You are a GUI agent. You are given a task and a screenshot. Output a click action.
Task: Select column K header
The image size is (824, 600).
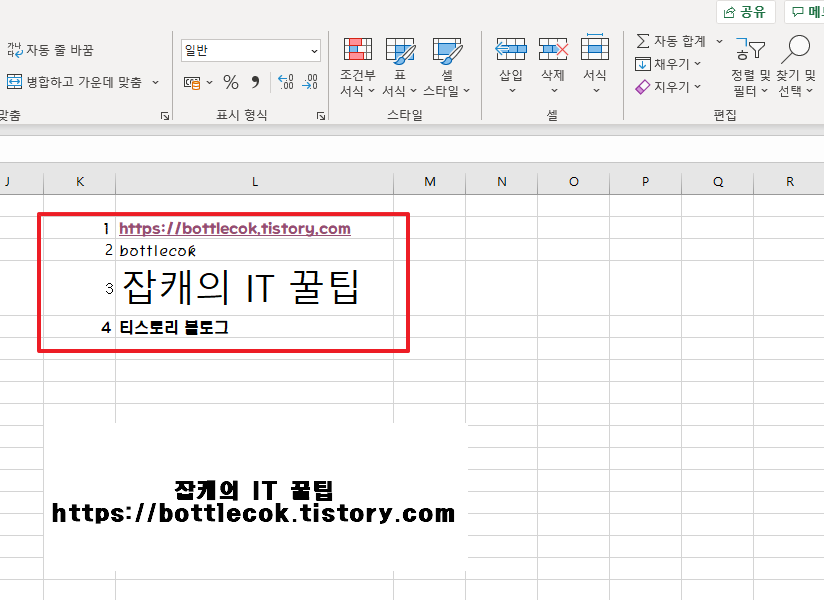click(79, 182)
